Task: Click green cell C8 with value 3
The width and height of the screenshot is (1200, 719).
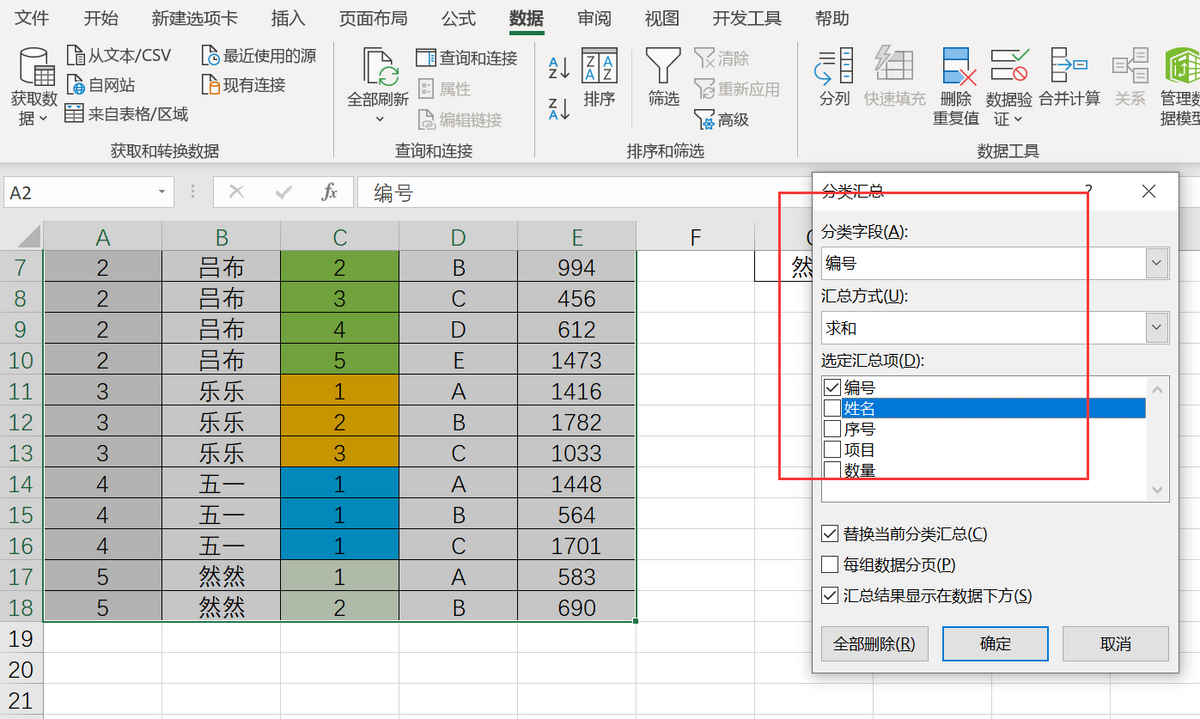Action: (339, 298)
